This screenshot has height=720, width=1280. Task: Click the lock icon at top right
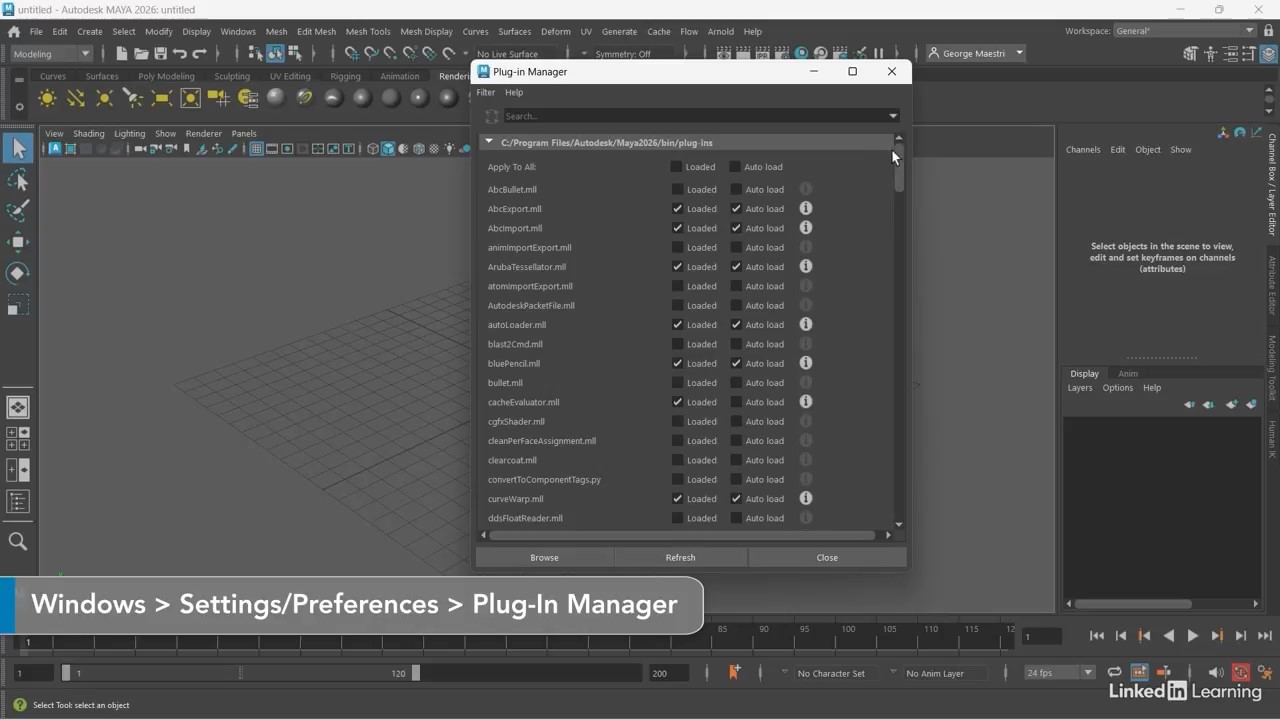point(1268,31)
